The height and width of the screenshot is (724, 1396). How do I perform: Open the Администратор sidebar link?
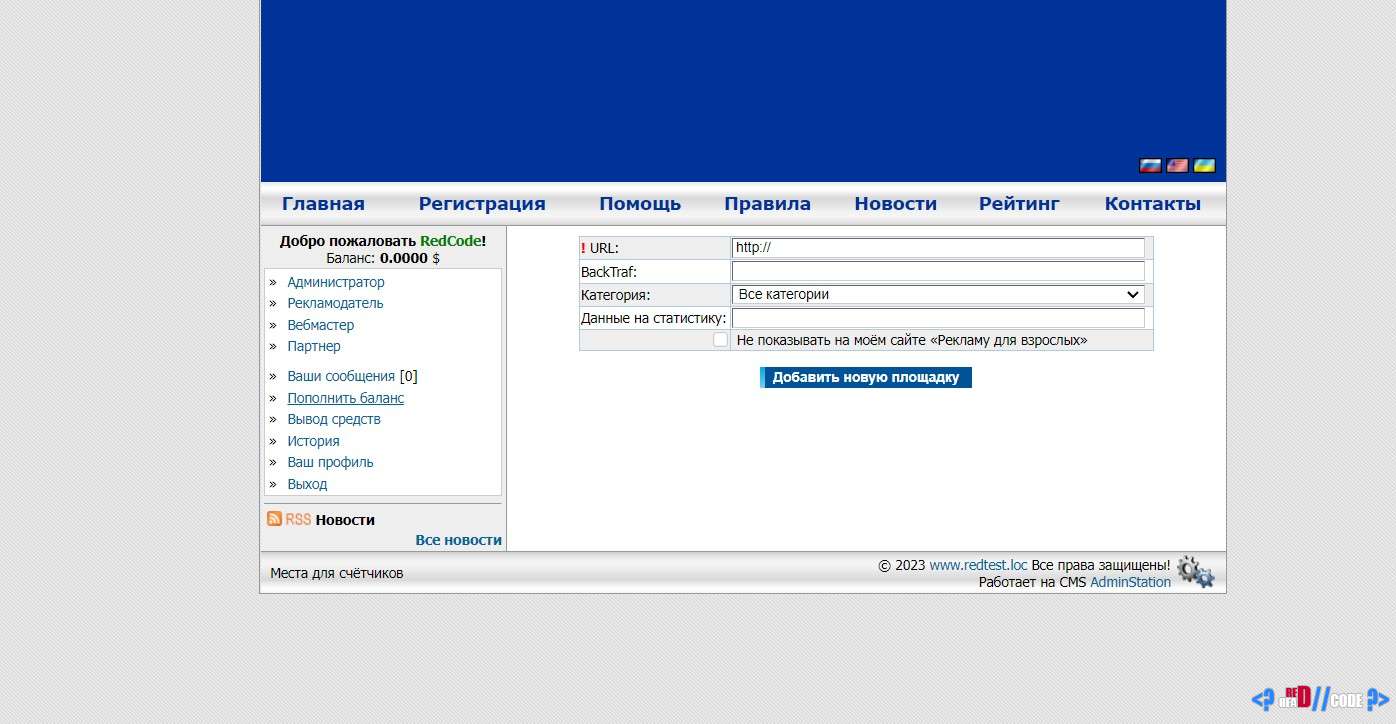click(x=336, y=282)
